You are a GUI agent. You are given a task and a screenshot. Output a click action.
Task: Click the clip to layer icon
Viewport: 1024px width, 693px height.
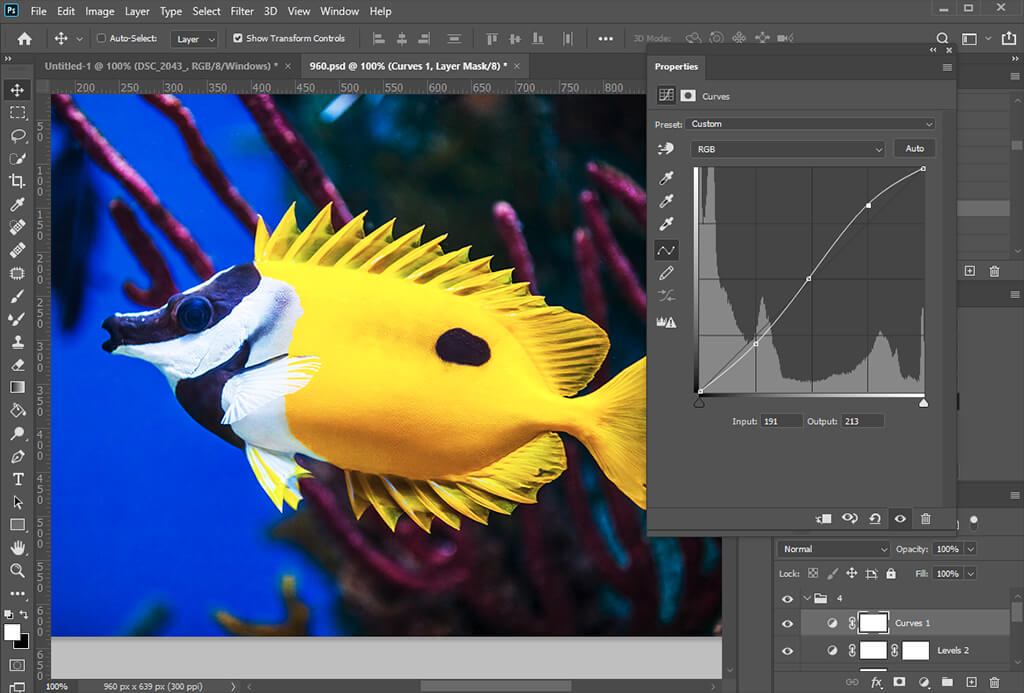[x=824, y=519]
